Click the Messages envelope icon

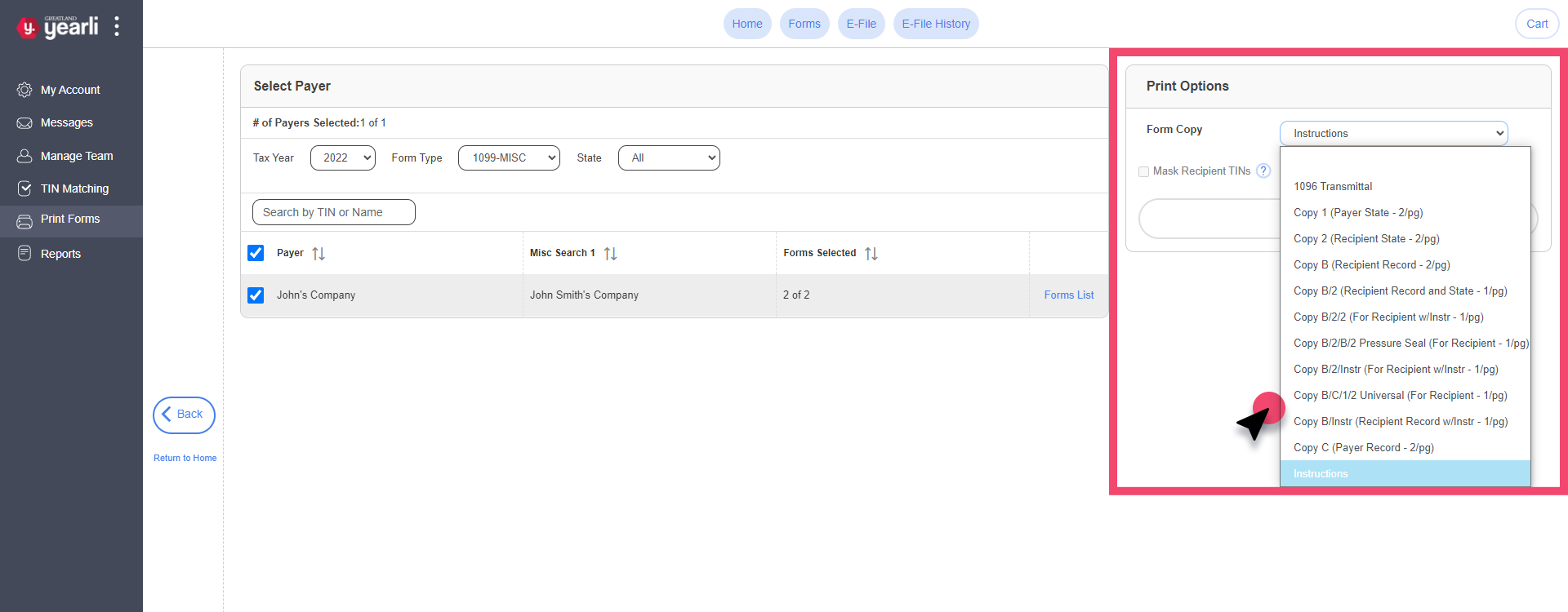pos(24,123)
